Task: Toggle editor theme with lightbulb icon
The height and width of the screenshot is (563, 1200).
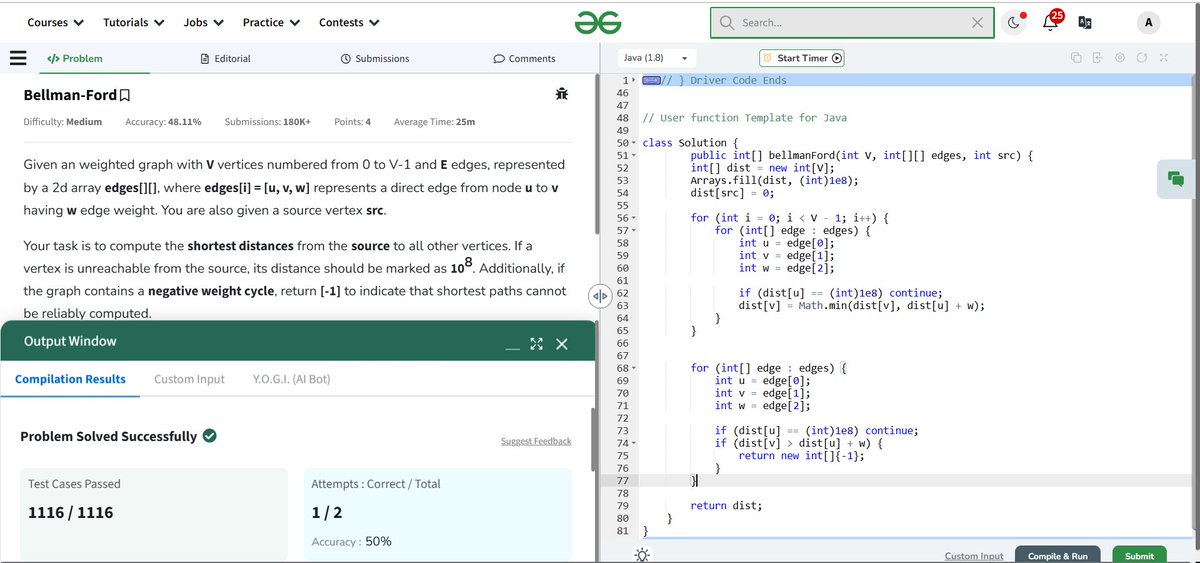Action: 642,555
